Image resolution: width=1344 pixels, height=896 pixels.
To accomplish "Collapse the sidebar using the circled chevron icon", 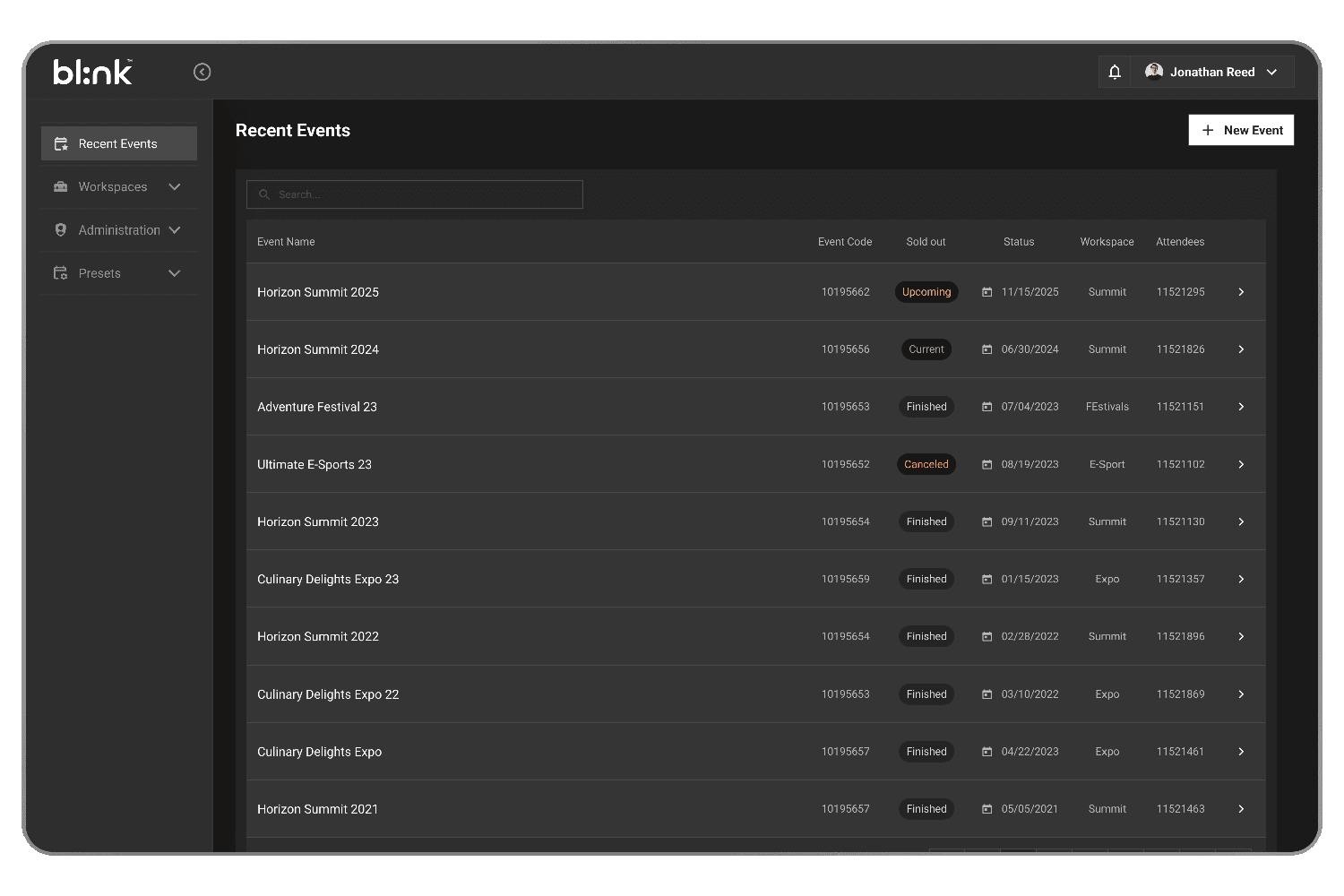I will pos(202,72).
